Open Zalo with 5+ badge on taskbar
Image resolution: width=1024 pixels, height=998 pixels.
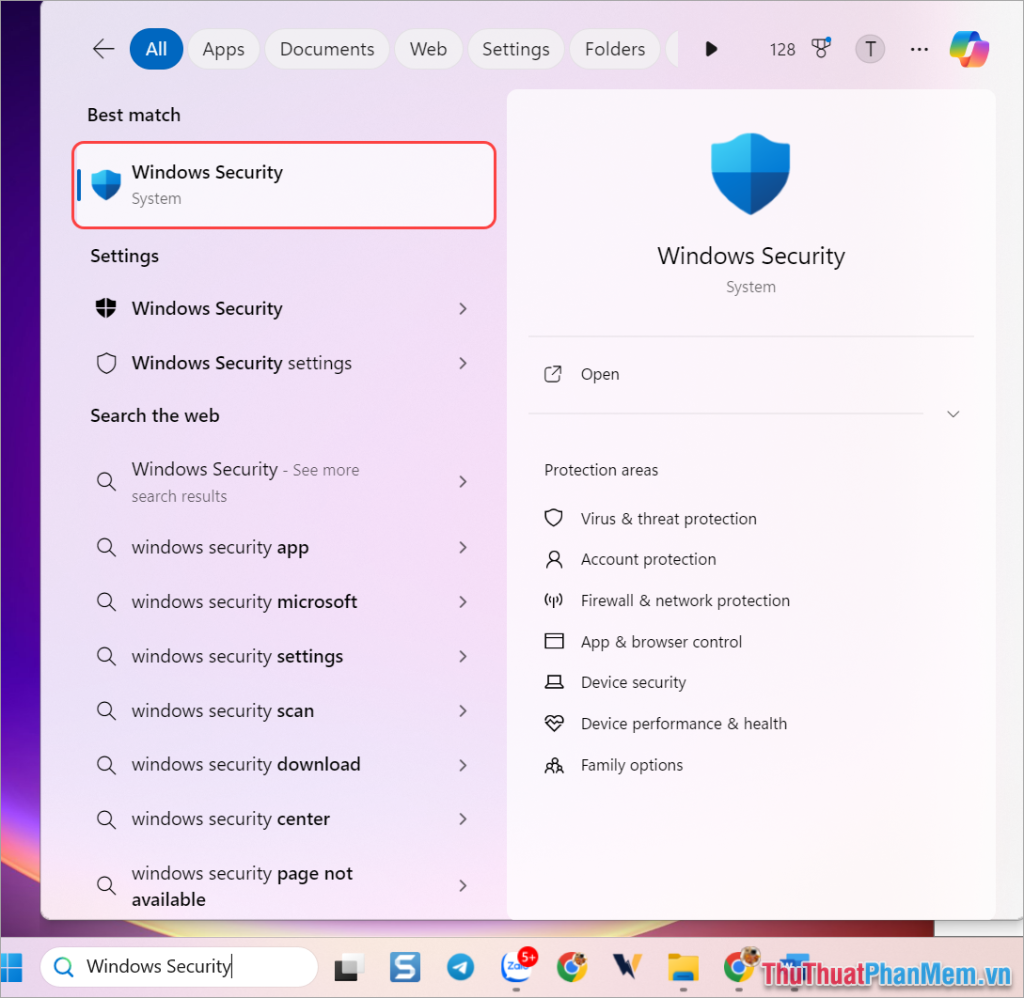tap(517, 966)
